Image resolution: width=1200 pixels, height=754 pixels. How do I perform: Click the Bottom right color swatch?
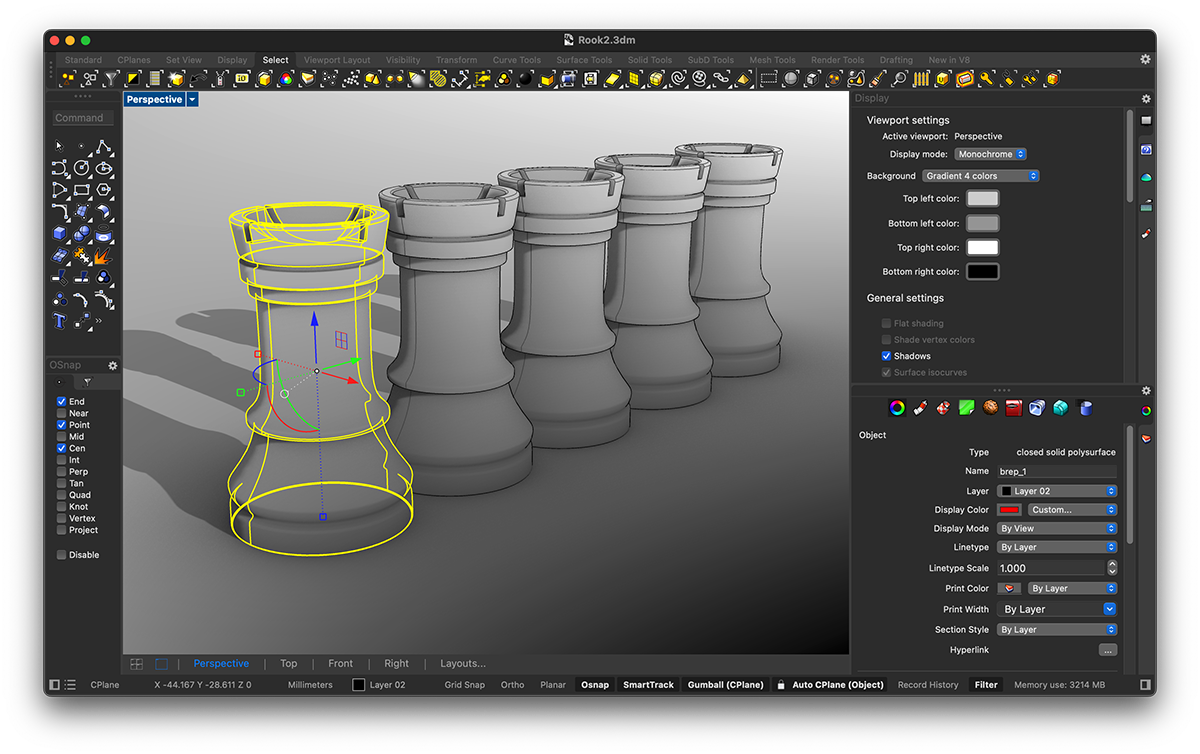click(982, 272)
